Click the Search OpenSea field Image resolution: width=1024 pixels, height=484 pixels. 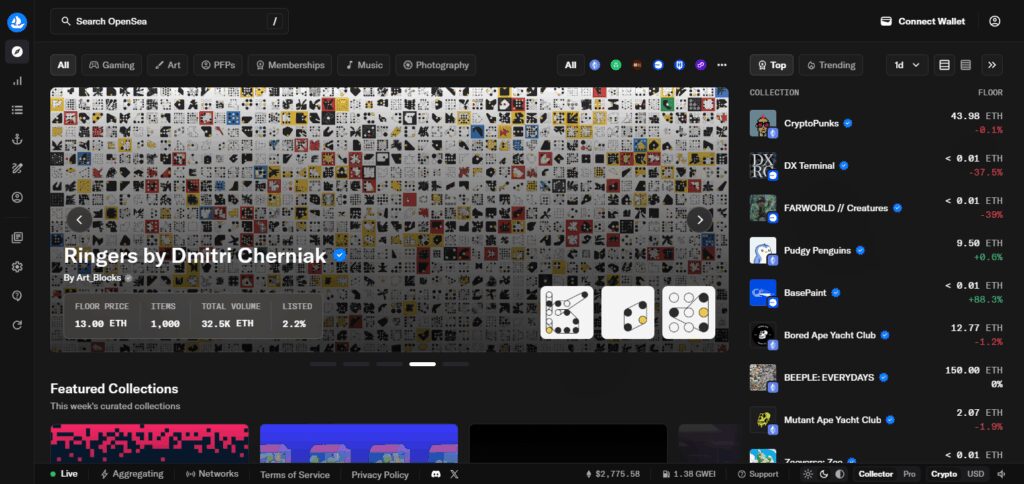pyautogui.click(x=169, y=22)
